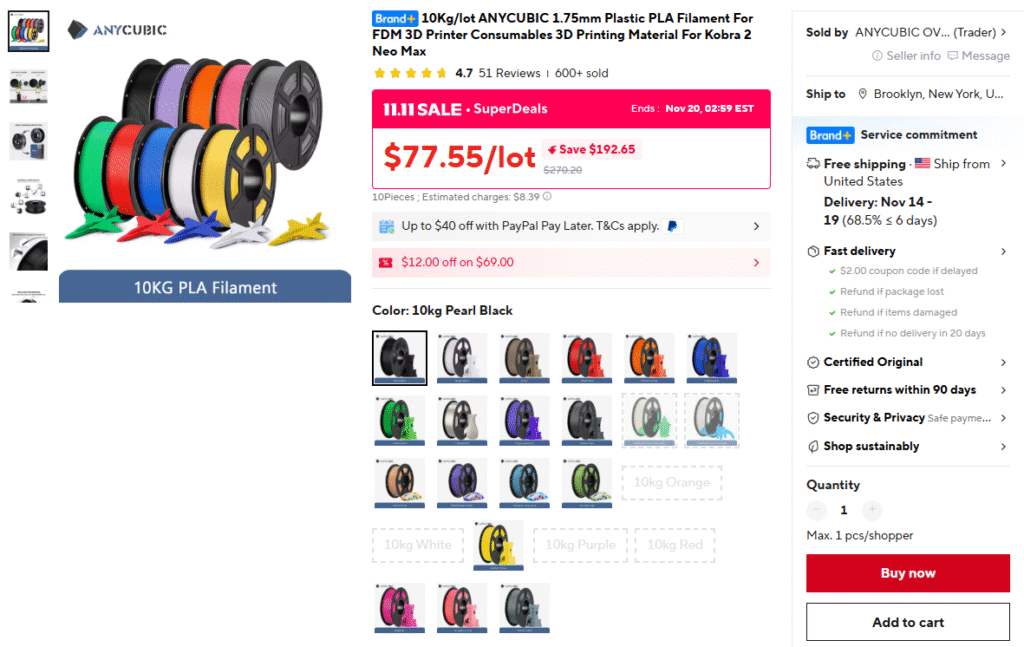Expand the PayPal Pay Later offer row
The width and height of the screenshot is (1024, 647).
[571, 227]
